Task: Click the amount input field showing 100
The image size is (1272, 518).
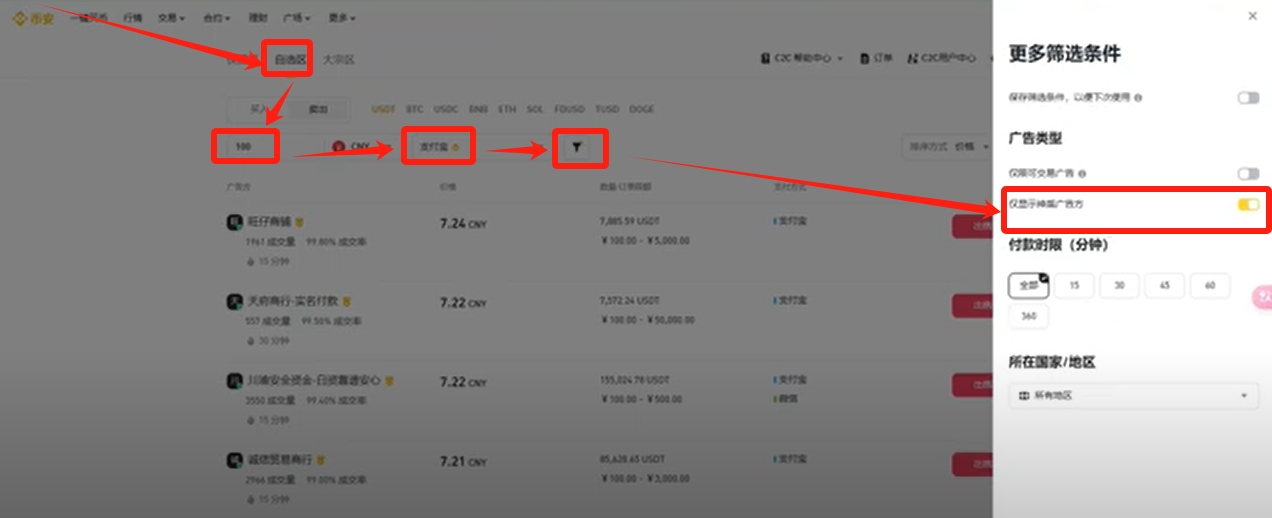Action: [245, 147]
